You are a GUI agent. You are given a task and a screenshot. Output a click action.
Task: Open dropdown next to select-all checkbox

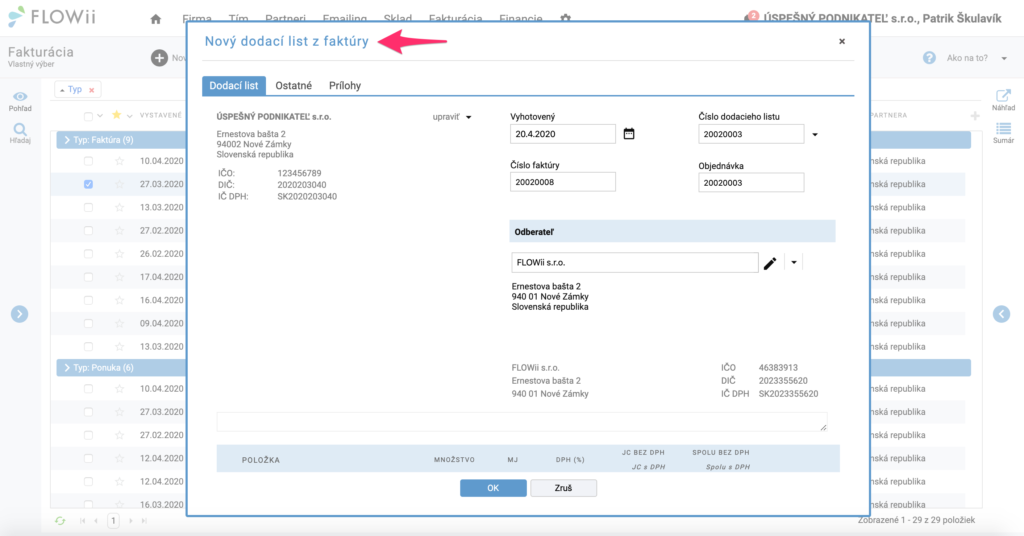100,116
